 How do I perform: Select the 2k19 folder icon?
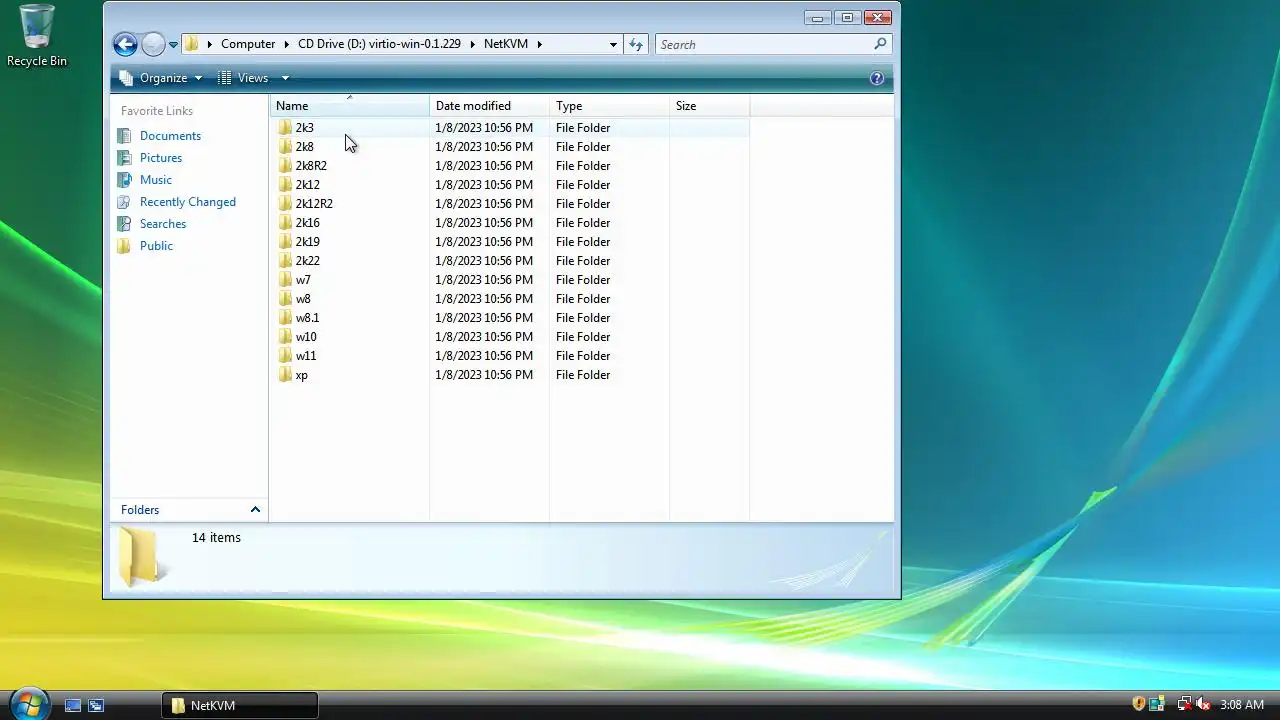(285, 242)
